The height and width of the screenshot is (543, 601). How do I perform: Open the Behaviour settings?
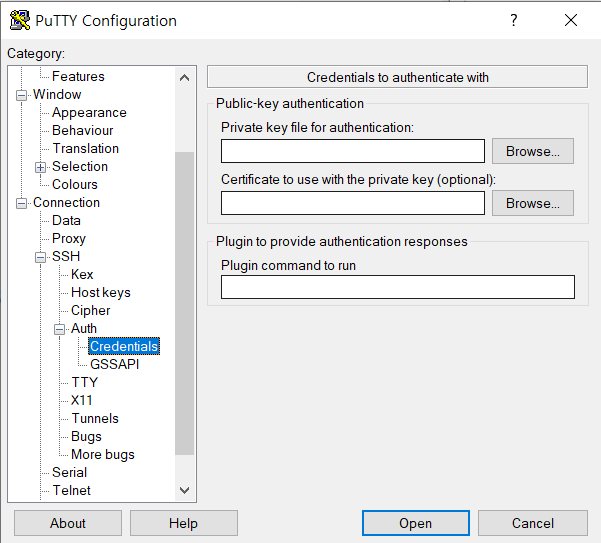tap(83, 130)
